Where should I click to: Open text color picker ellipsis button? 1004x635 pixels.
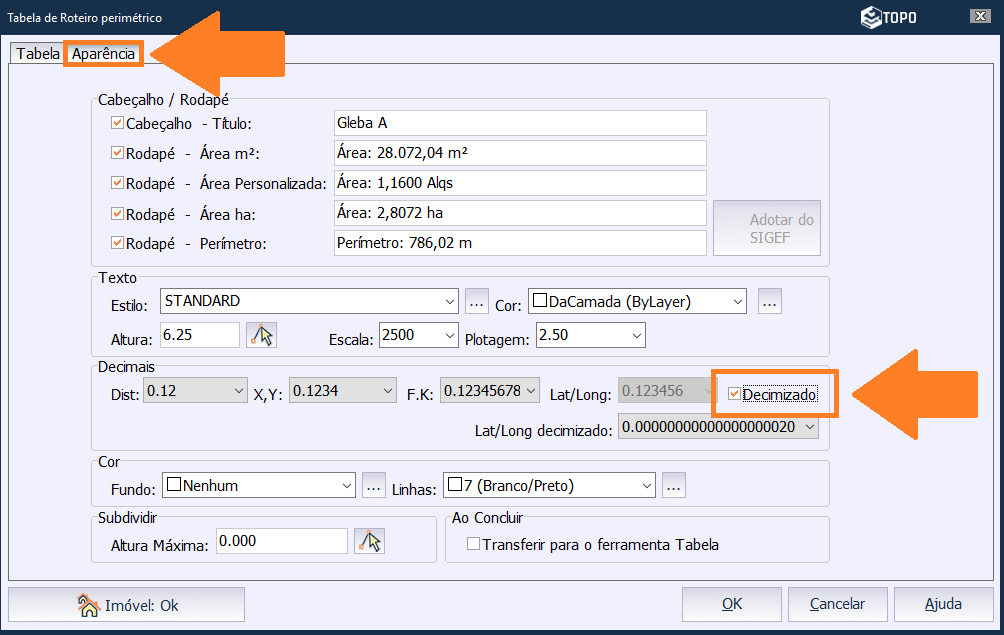tap(769, 301)
